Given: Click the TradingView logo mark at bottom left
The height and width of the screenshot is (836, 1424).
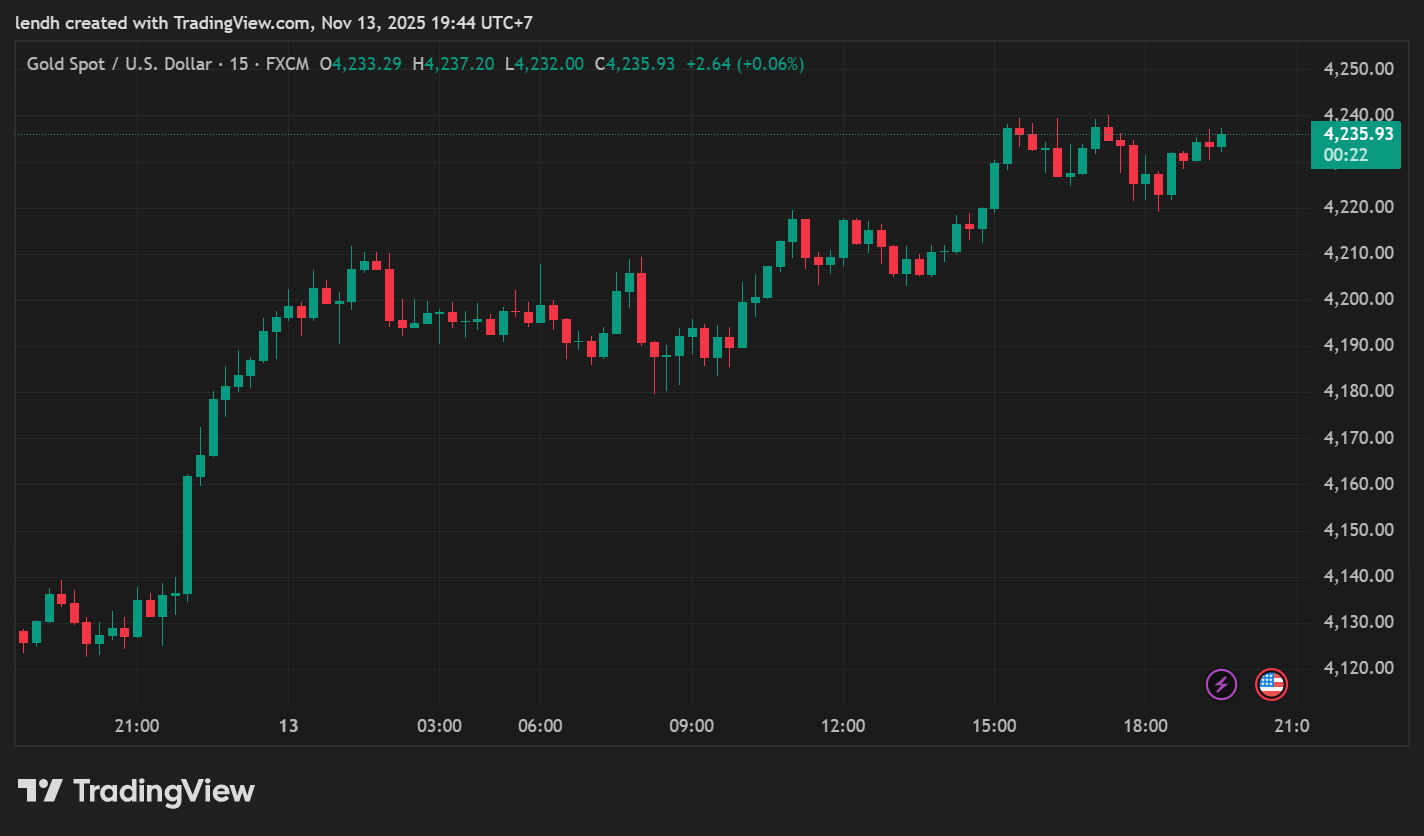Looking at the screenshot, I should tap(40, 791).
